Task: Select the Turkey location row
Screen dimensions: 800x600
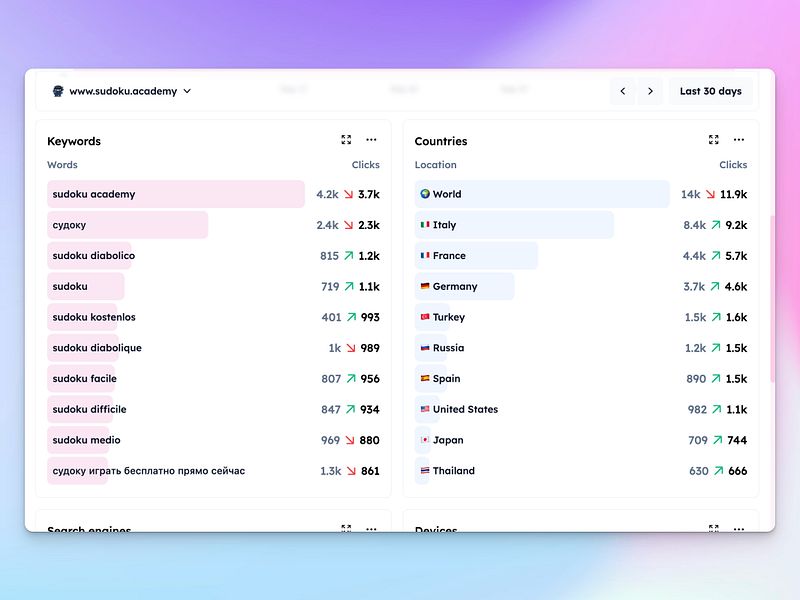Action: coord(581,317)
